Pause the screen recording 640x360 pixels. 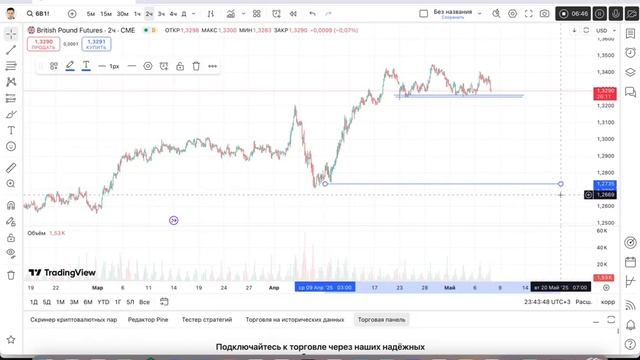point(600,14)
